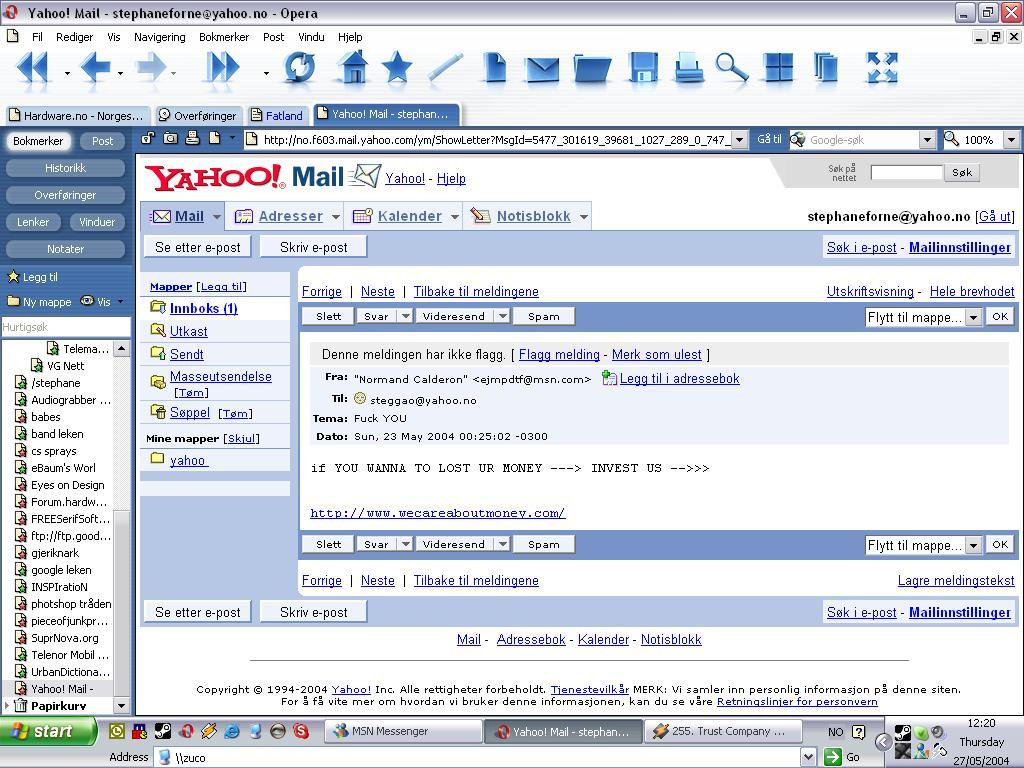Screen dimensions: 1024x768
Task: Click the Kalender tab calendar icon
Action: (362, 216)
